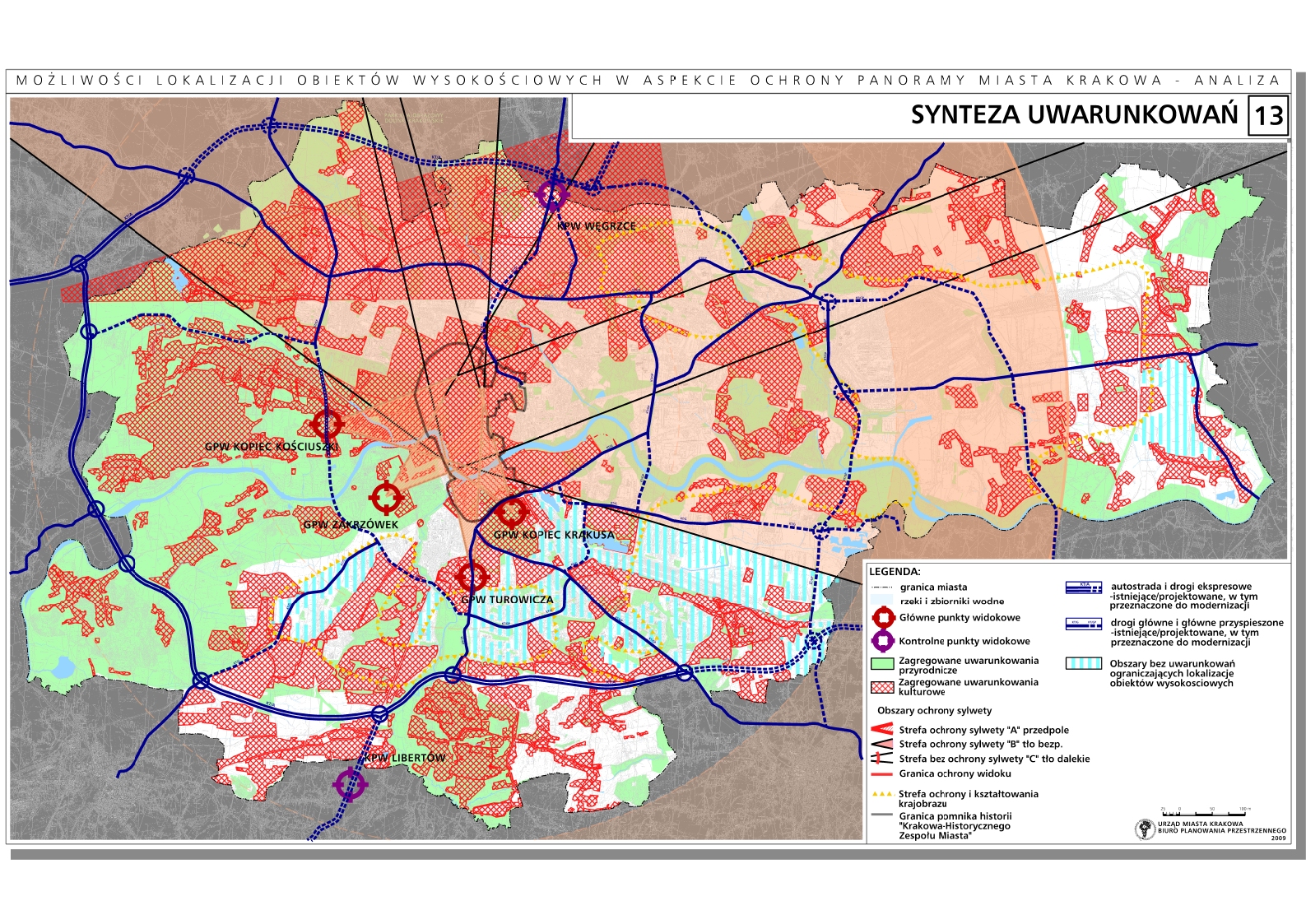Click the blue striped Obszary bez uwarunkowań swatch

click(x=1083, y=663)
